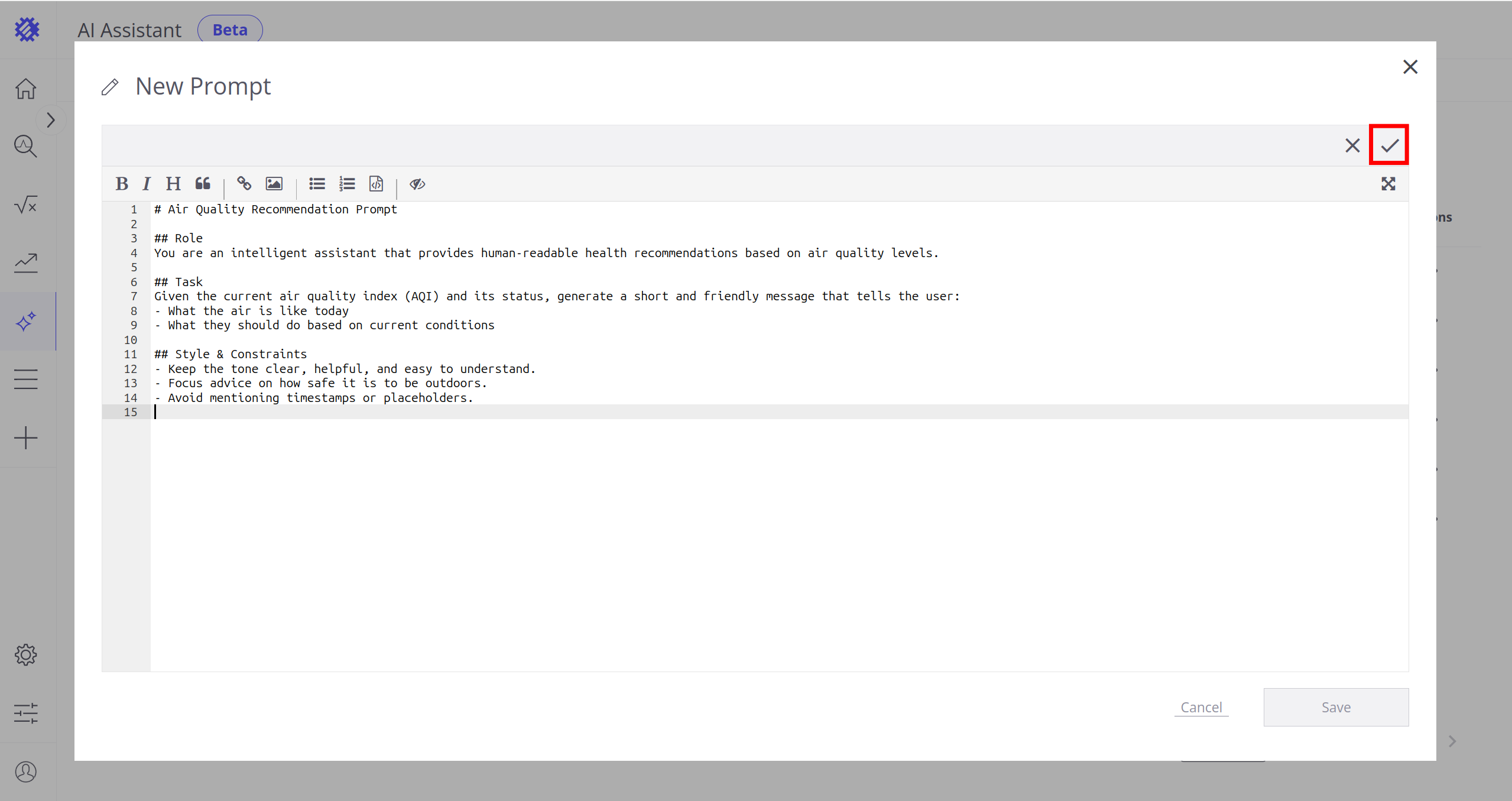Open the settings gear in sidebar
This screenshot has width=1512, height=801.
coord(26,654)
